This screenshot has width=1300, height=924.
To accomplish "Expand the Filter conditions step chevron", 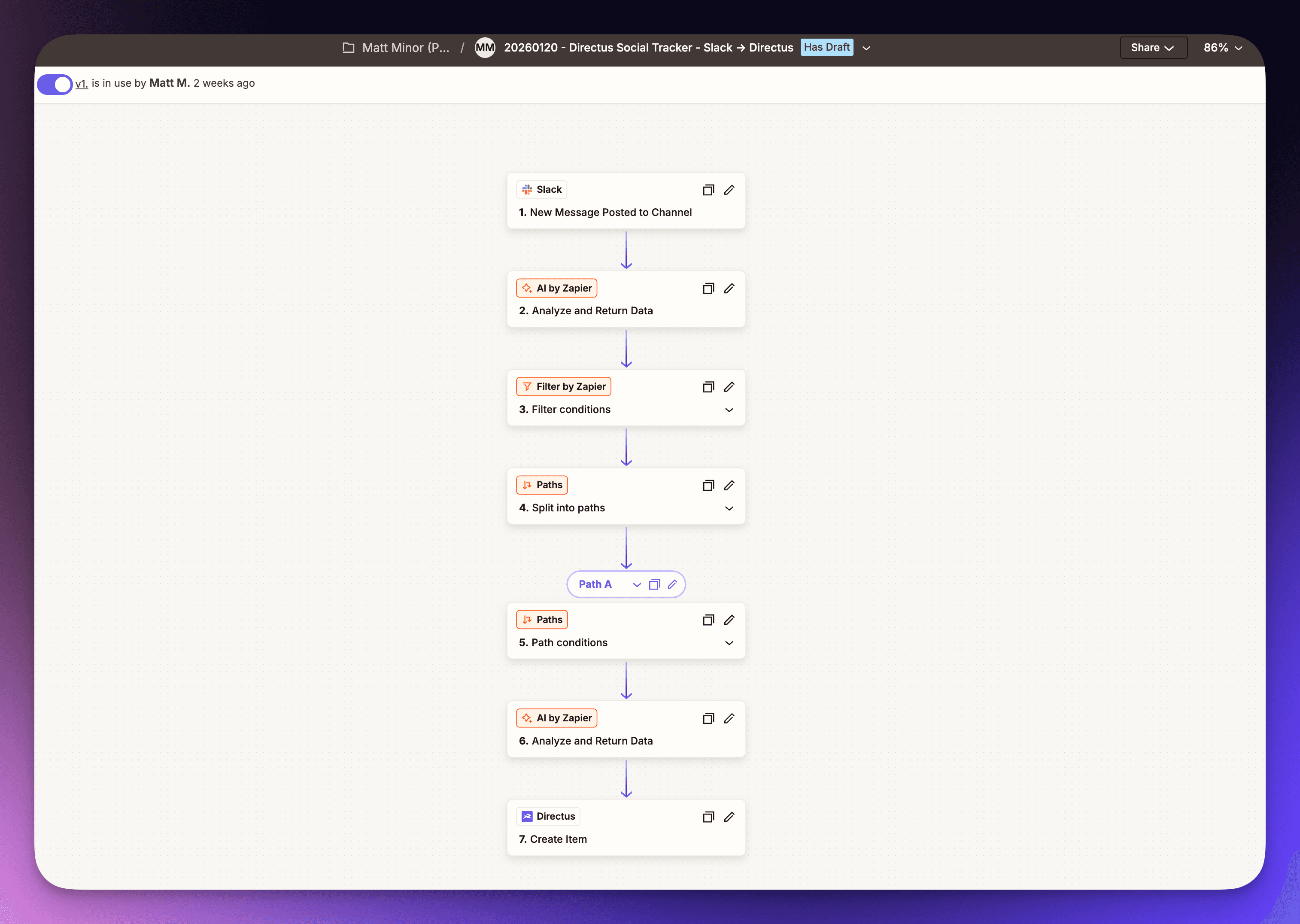I will coord(729,410).
